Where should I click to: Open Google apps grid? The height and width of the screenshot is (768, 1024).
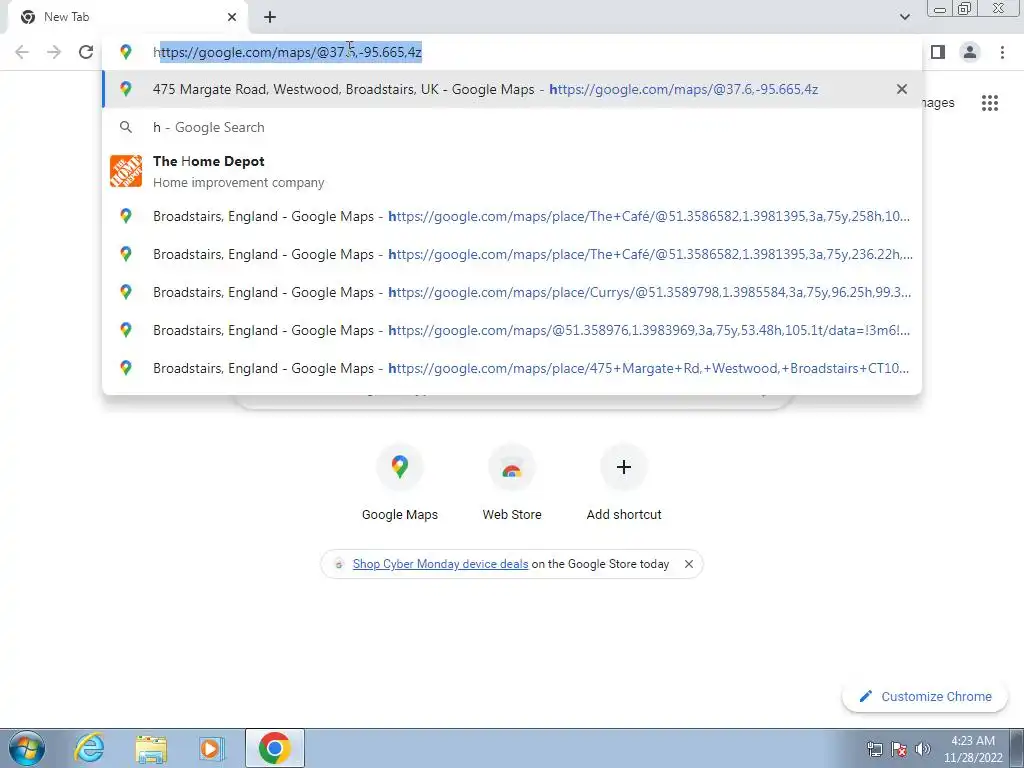click(x=989, y=103)
